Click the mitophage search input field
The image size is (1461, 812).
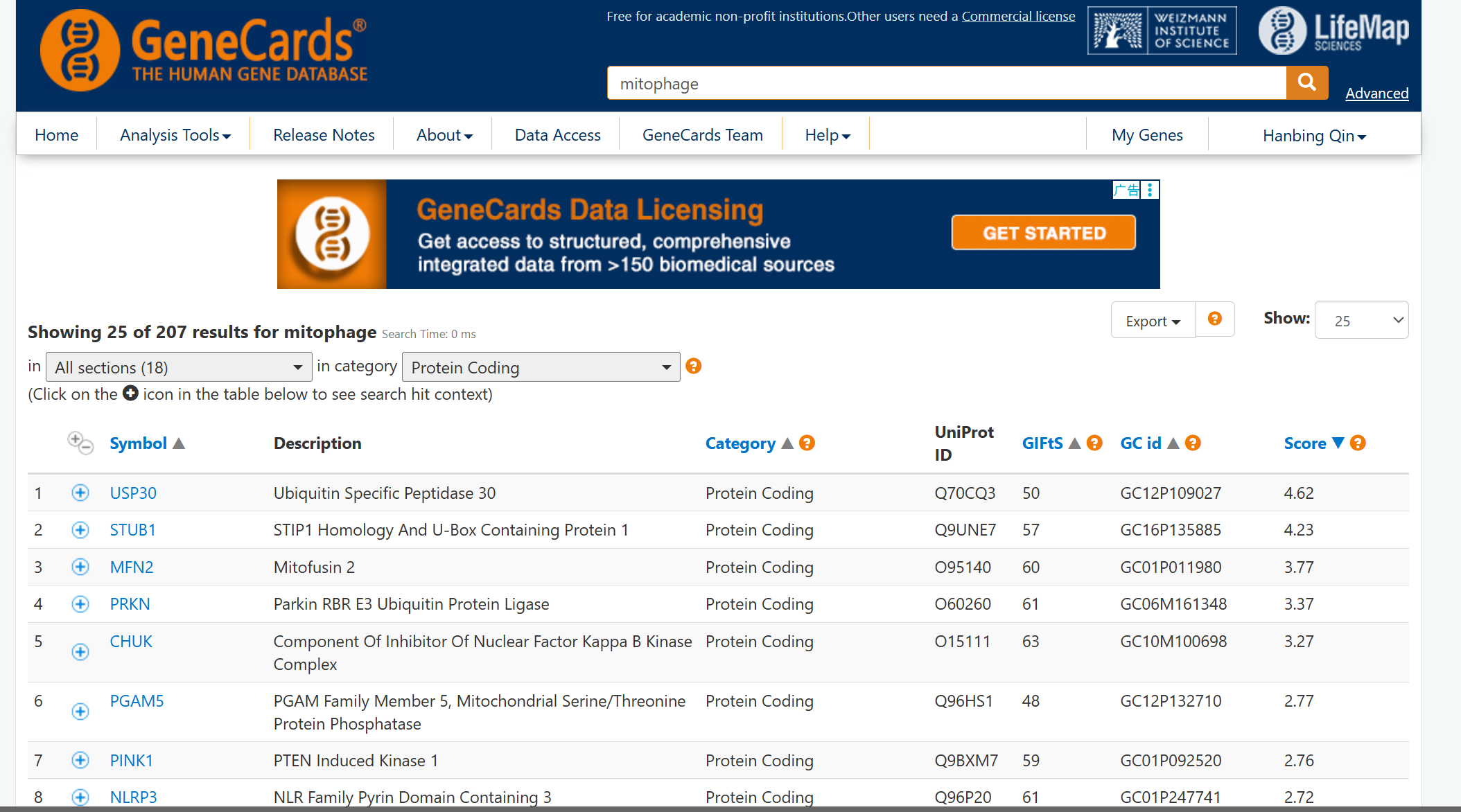click(946, 84)
